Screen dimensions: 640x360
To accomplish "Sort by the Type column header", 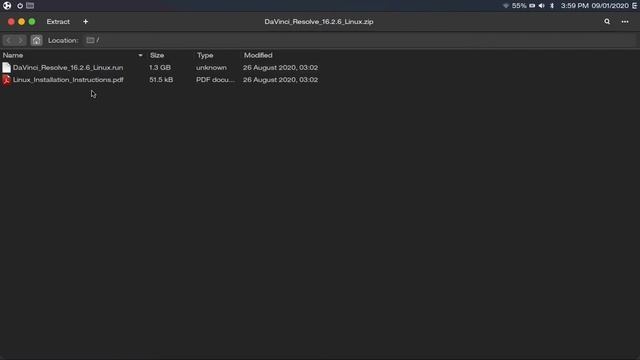I will point(205,55).
